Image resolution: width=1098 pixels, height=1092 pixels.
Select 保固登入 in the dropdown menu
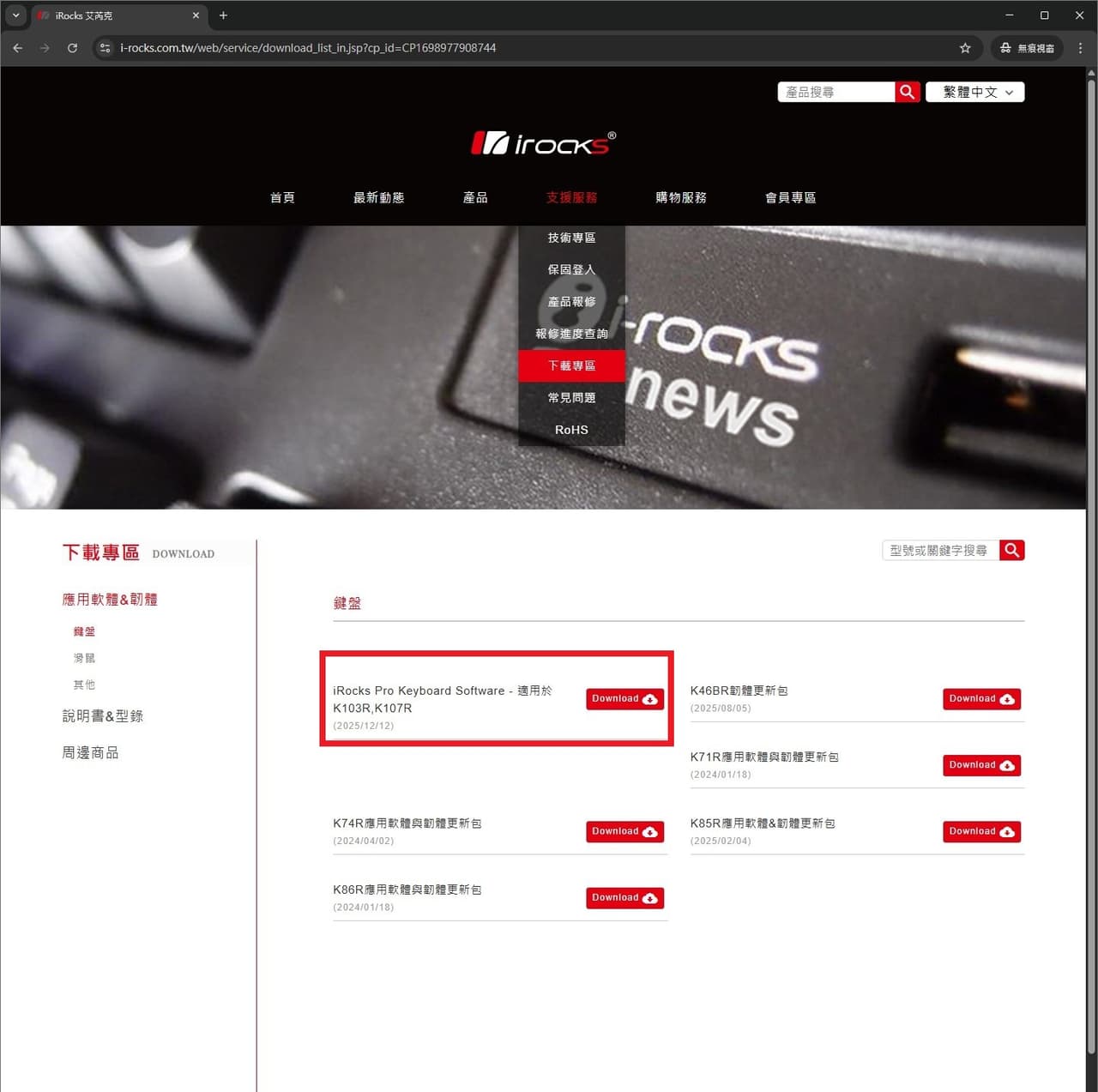pyautogui.click(x=571, y=269)
